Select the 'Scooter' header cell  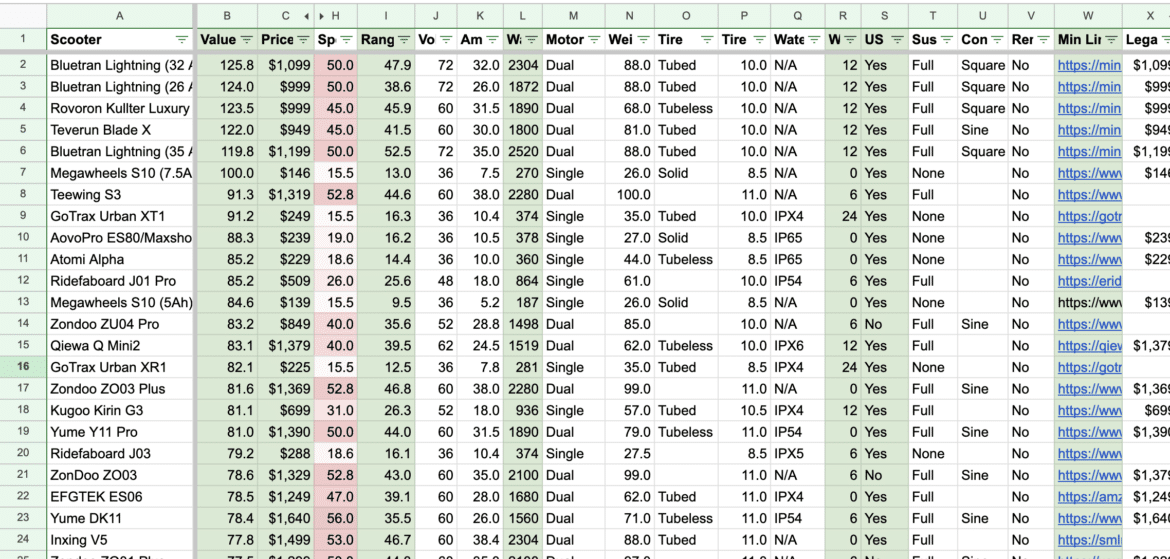(x=120, y=40)
